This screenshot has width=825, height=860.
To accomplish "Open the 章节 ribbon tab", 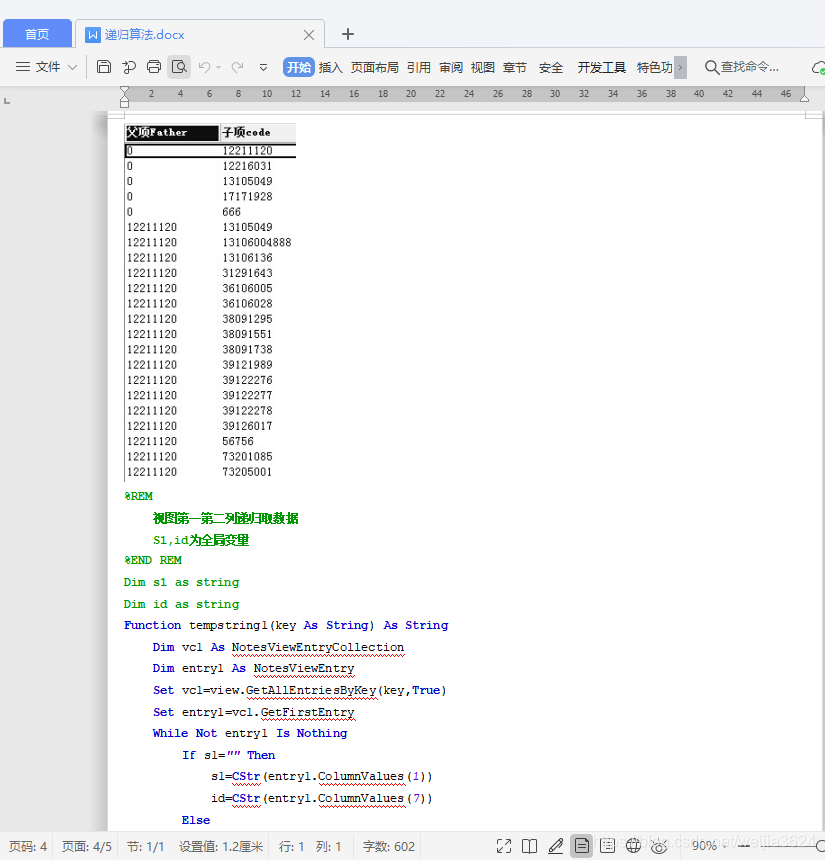I will click(515, 67).
